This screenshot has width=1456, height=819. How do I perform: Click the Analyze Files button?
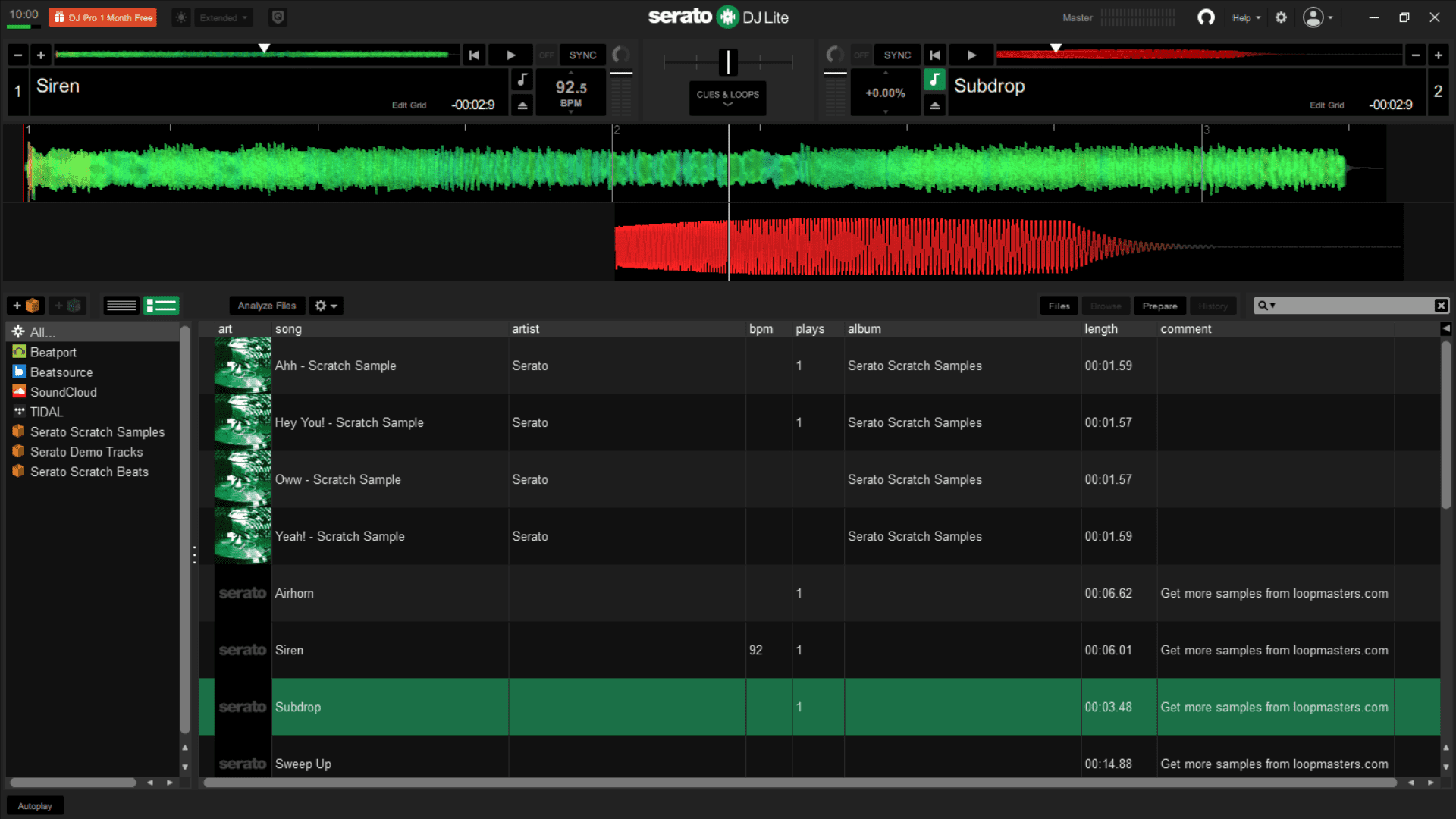(267, 306)
